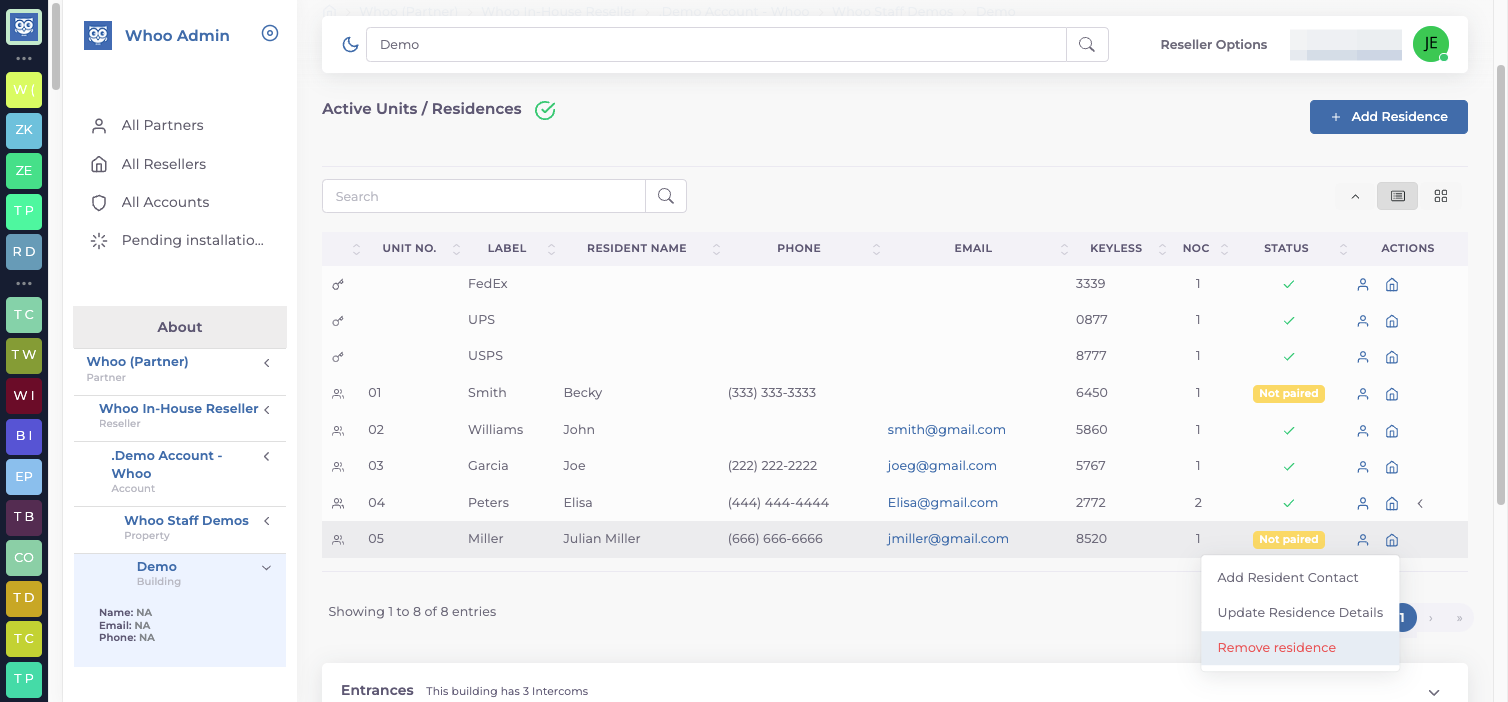The height and width of the screenshot is (702, 1508).
Task: Click the top search magnifier button
Action: pyautogui.click(x=1087, y=44)
